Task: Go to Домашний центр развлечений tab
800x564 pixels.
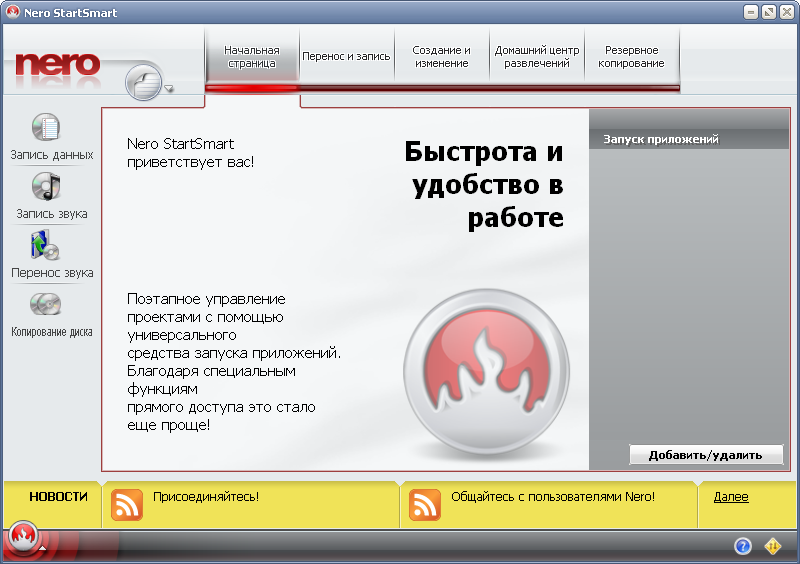Action: [x=537, y=57]
